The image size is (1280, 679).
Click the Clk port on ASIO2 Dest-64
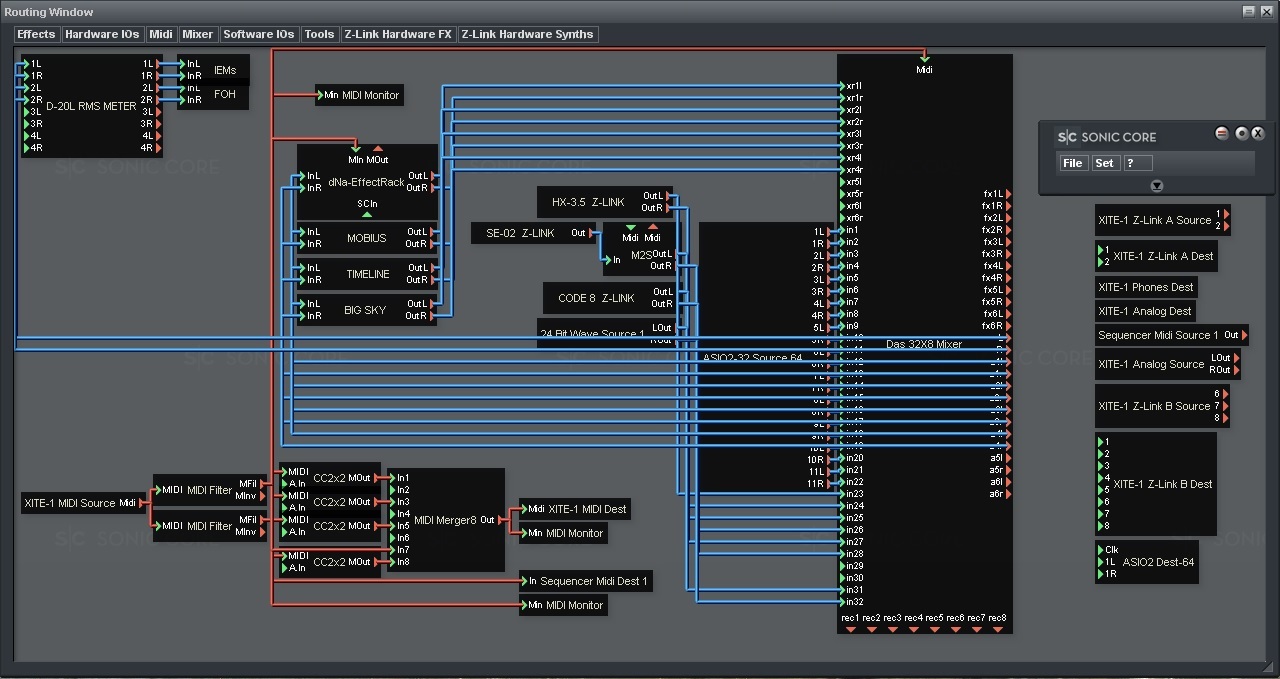(x=1101, y=550)
